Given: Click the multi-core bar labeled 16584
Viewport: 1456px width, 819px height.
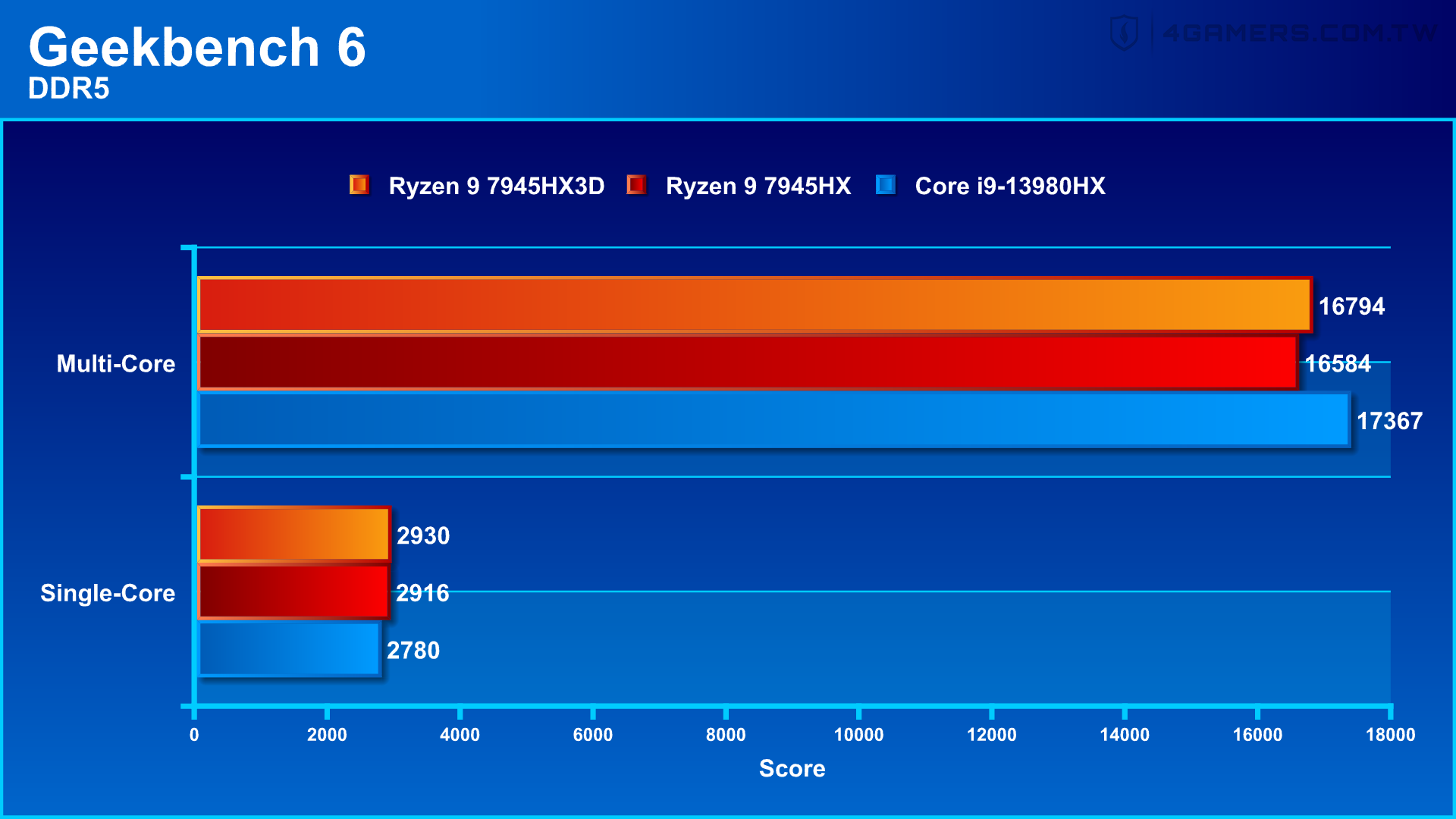Looking at the screenshot, I should 748,362.
